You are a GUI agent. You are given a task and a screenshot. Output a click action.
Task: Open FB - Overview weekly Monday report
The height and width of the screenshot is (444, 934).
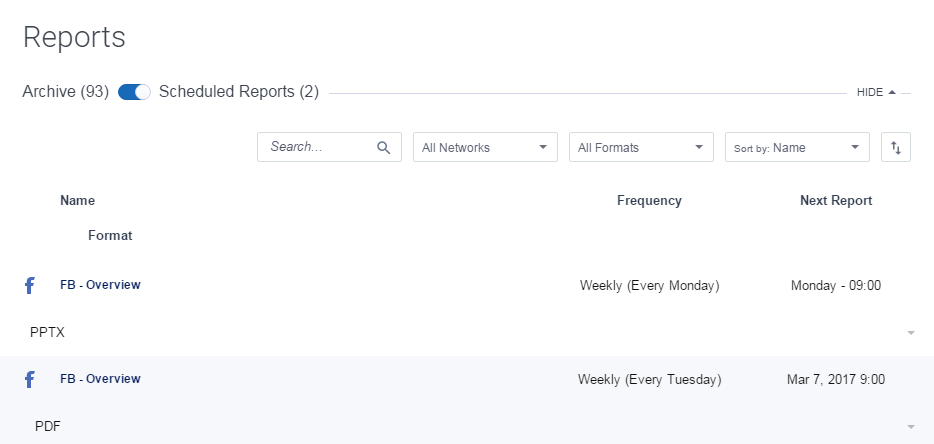coord(100,285)
